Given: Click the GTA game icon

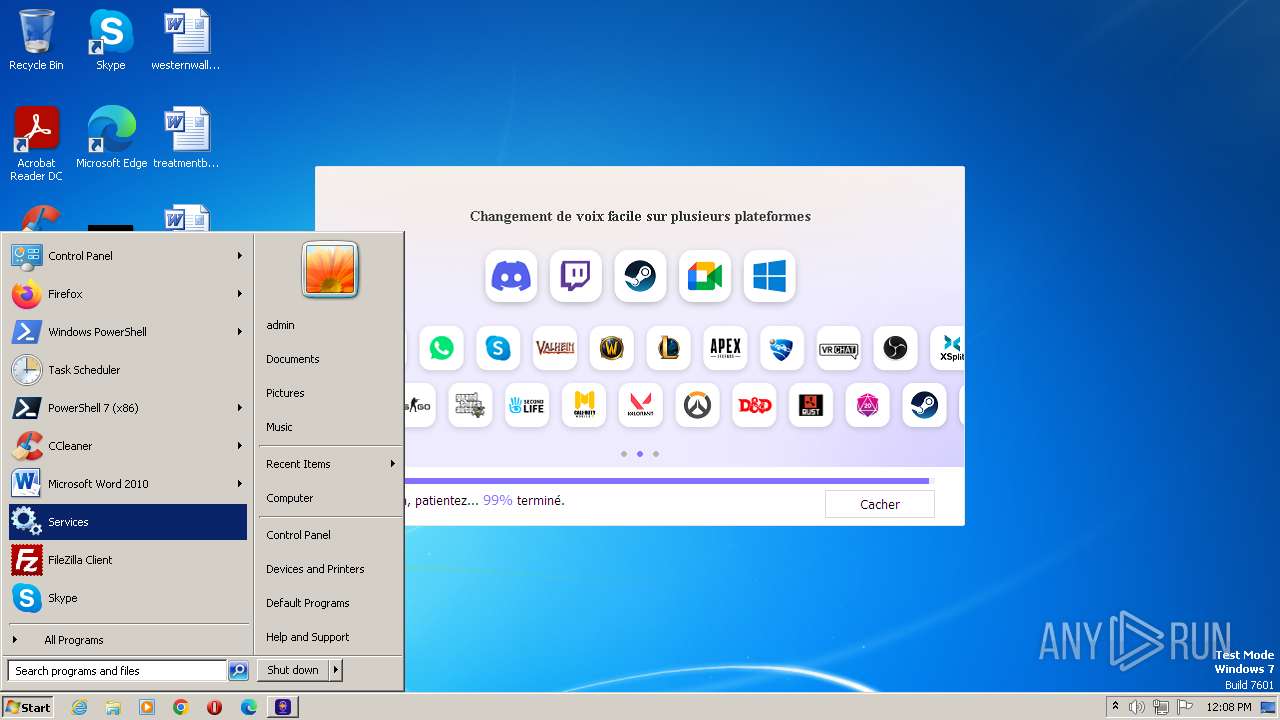Looking at the screenshot, I should tap(470, 405).
